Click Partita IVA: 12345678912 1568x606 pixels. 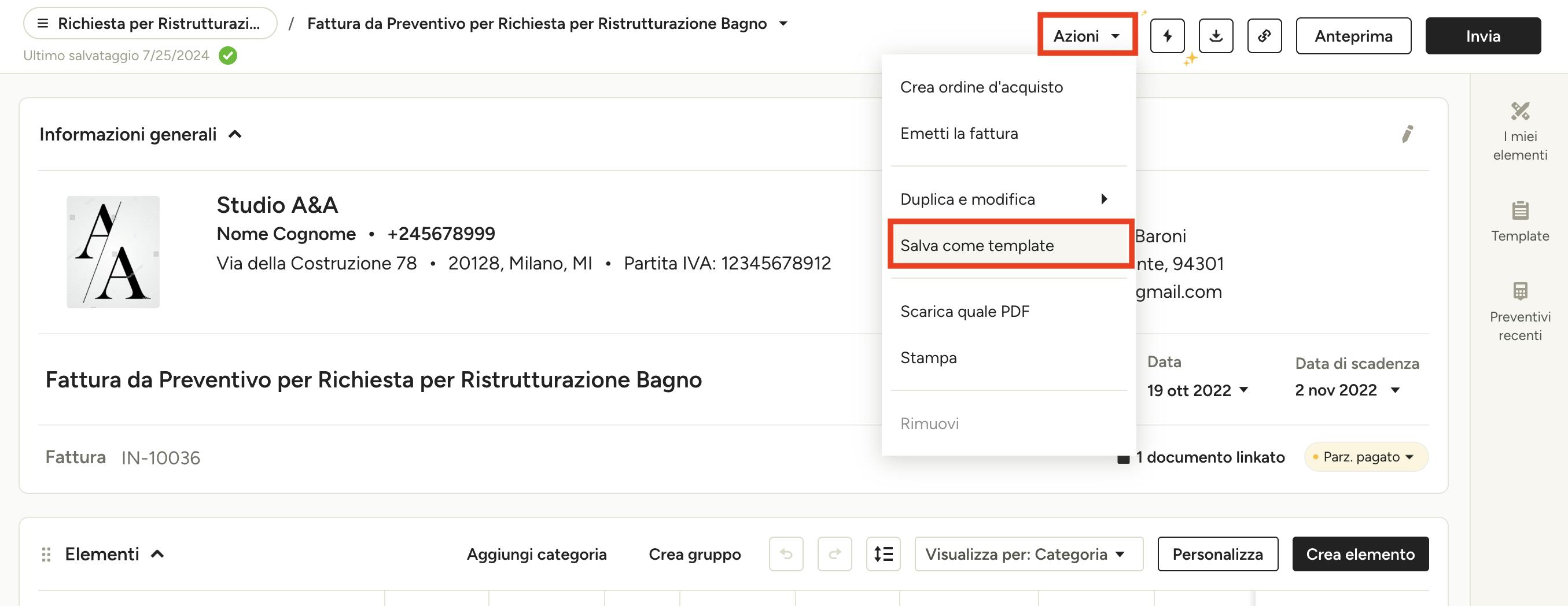pos(727,263)
